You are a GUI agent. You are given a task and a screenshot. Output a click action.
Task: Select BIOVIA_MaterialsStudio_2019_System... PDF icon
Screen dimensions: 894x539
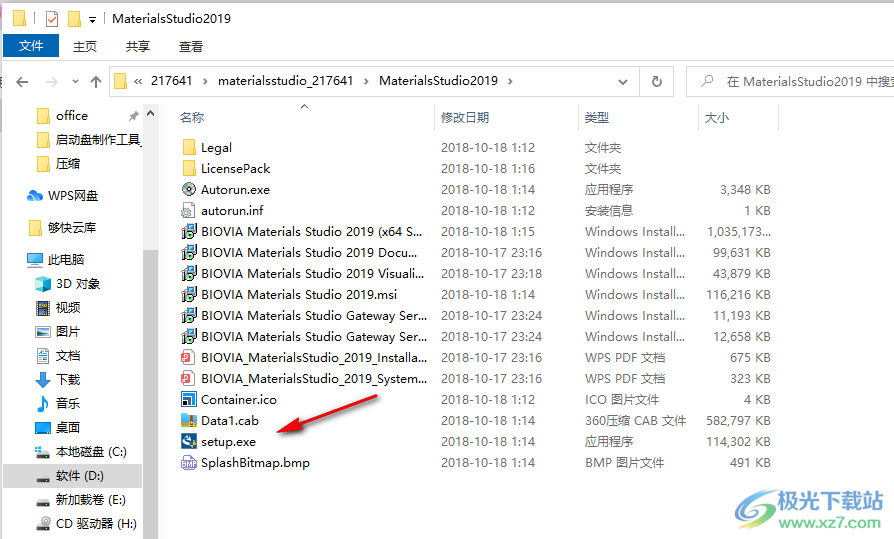click(188, 379)
